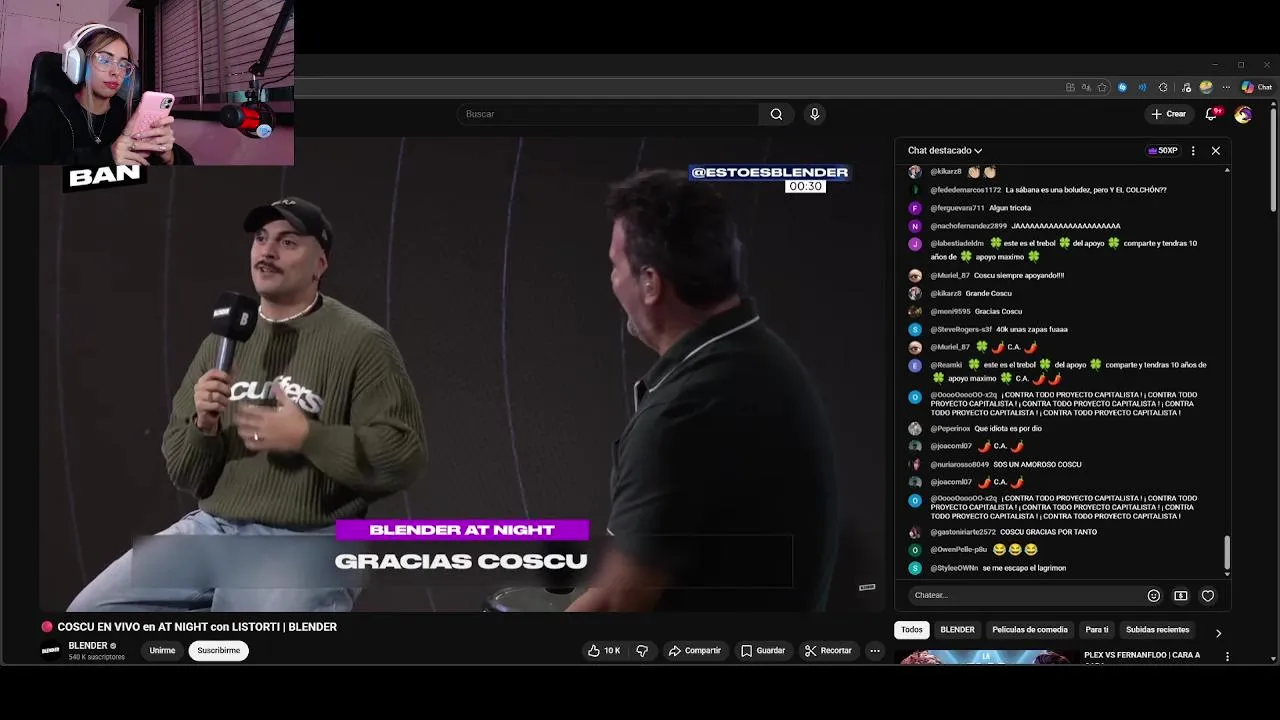The width and height of the screenshot is (1280, 720).
Task: Select the Para ti chip
Action: point(1097,630)
